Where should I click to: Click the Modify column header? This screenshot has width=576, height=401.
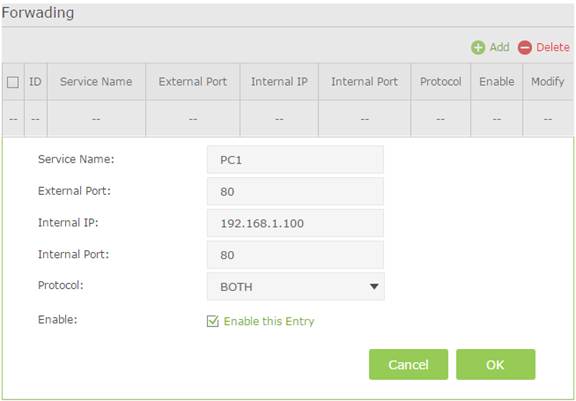(x=548, y=82)
